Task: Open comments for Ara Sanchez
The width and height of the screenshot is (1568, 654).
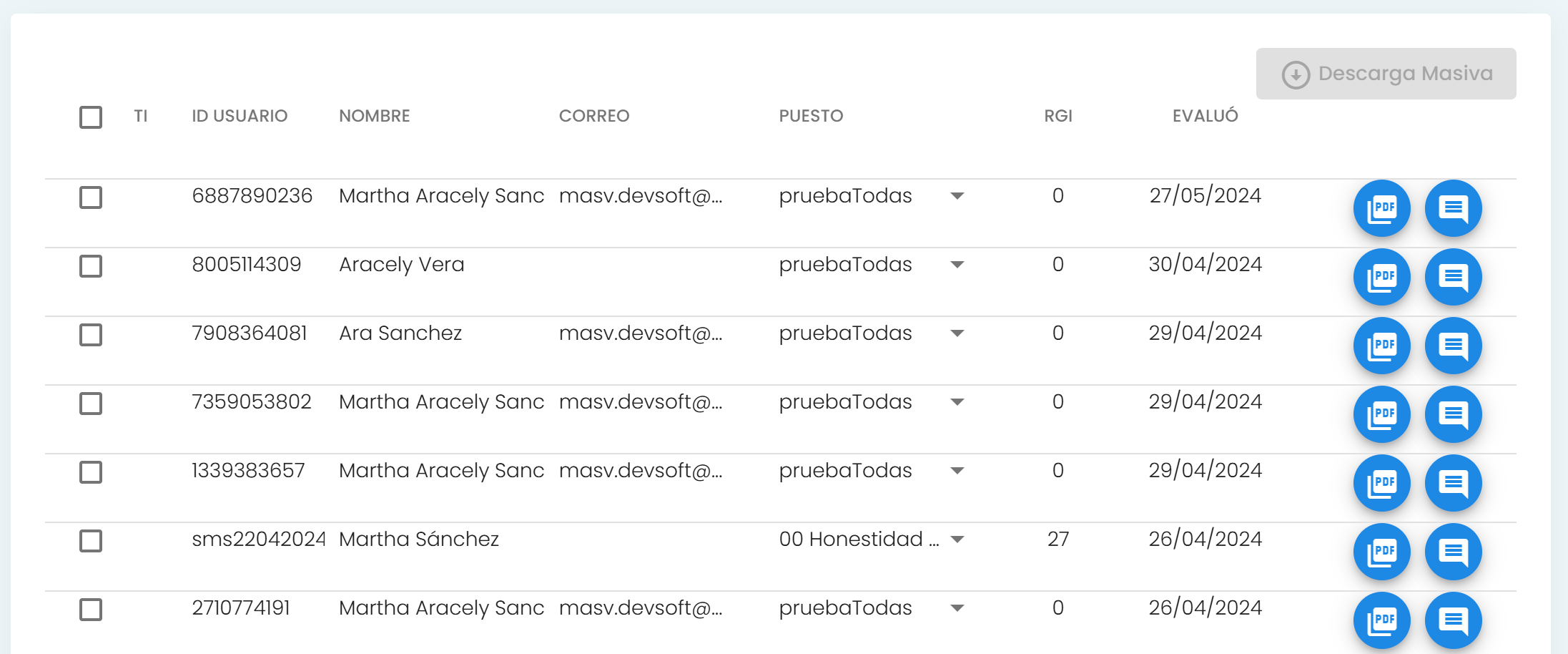Action: pos(1453,346)
